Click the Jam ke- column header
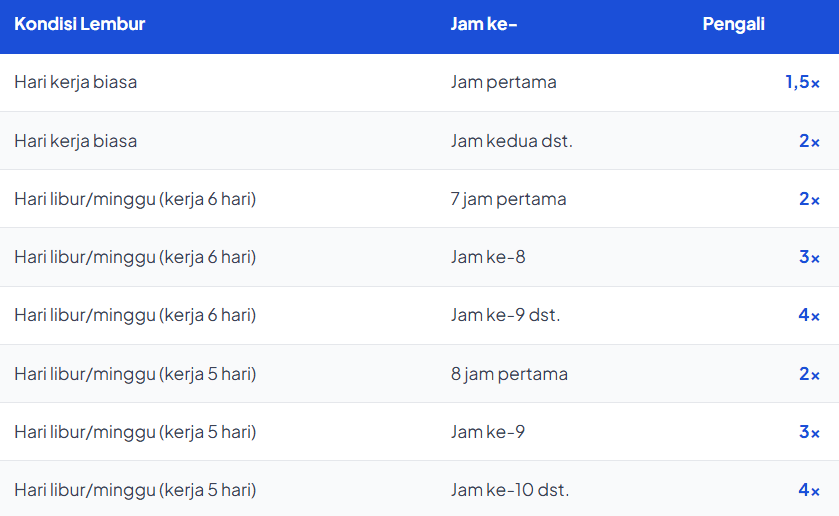Screen dimensions: 839x516 [484, 24]
